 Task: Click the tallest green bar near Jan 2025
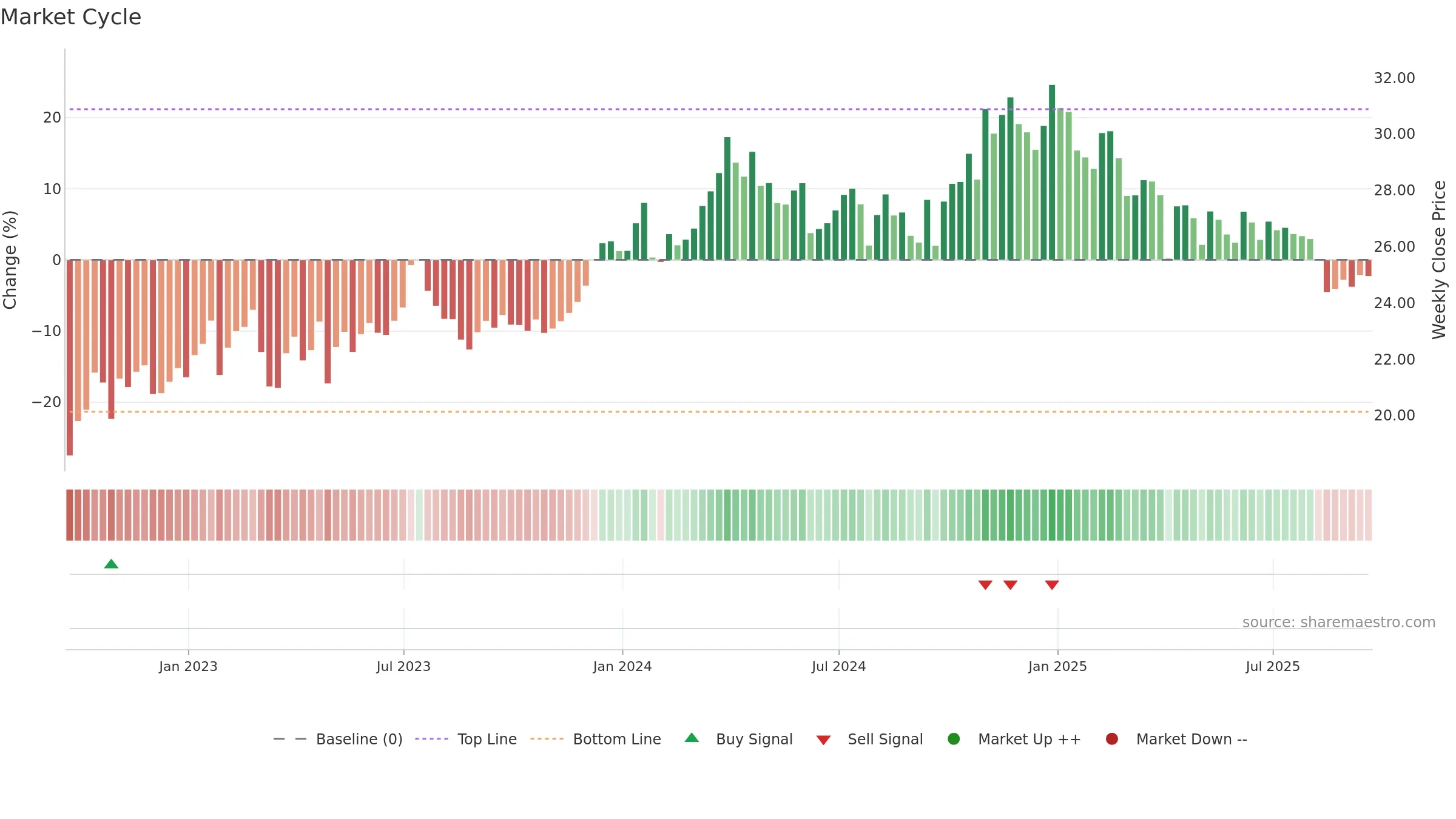click(1052, 172)
